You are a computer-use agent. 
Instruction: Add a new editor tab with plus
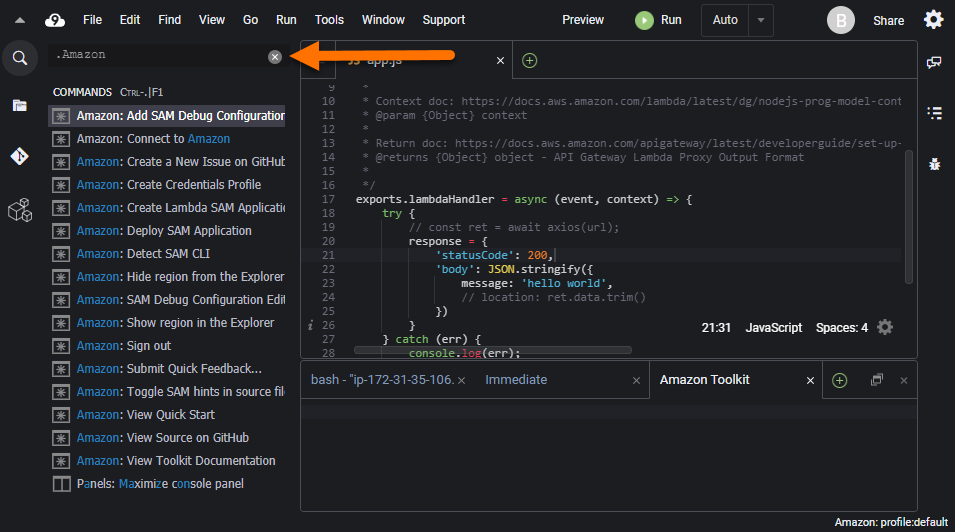pyautogui.click(x=529, y=60)
